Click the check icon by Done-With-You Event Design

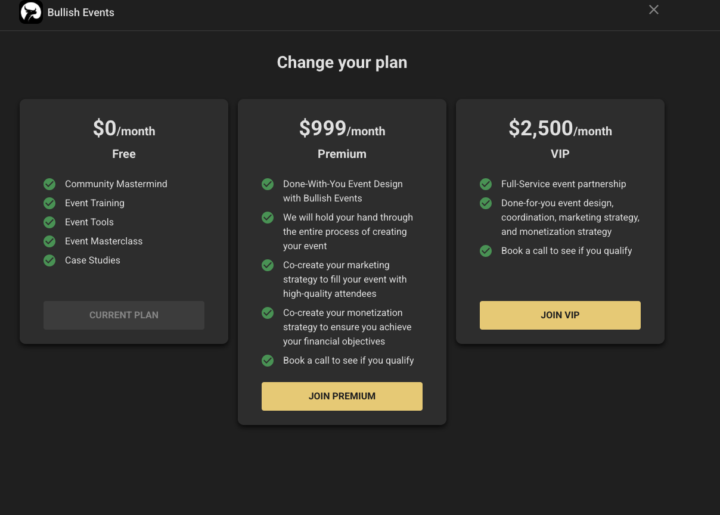[267, 184]
